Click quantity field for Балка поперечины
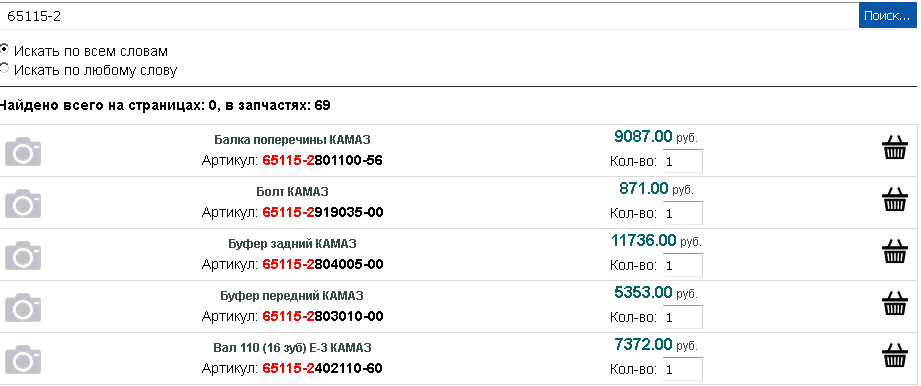The image size is (921, 386). pyautogui.click(x=682, y=161)
